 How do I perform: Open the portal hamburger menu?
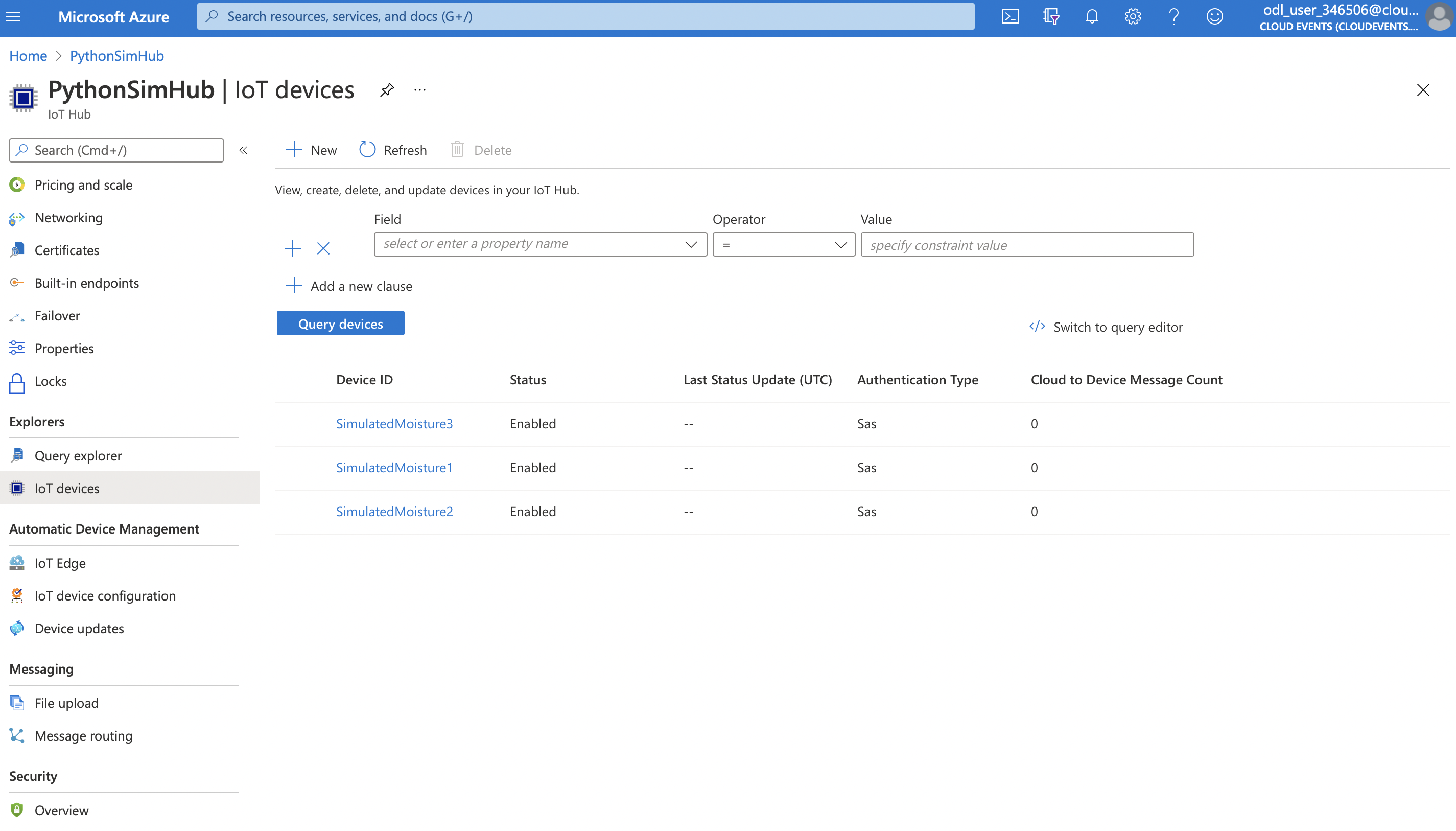[14, 16]
